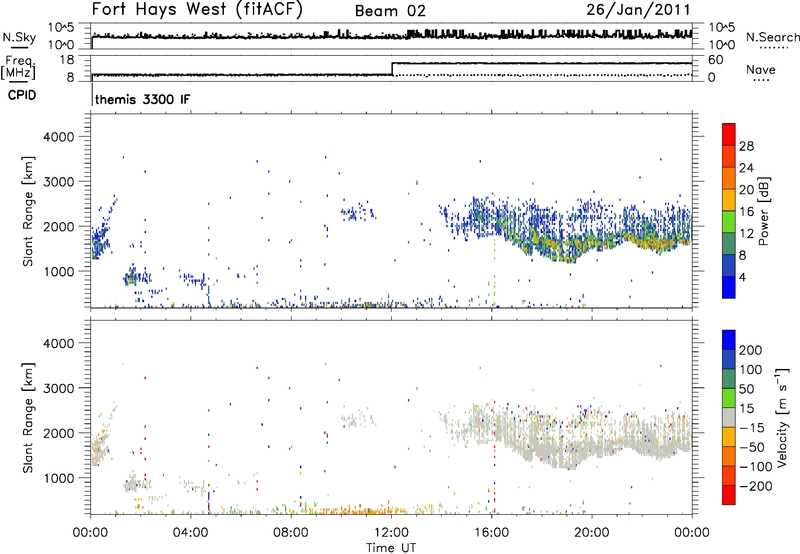This screenshot has width=800, height=554.
Task: Select the "12" label on Power colorbar
Action: [746, 234]
